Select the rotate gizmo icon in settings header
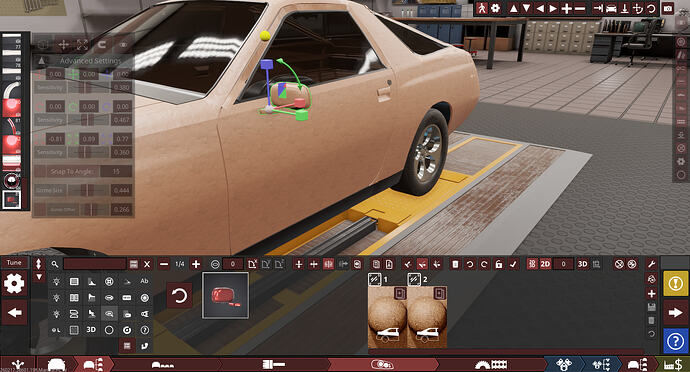This screenshot has width=690, height=372. tap(102, 44)
